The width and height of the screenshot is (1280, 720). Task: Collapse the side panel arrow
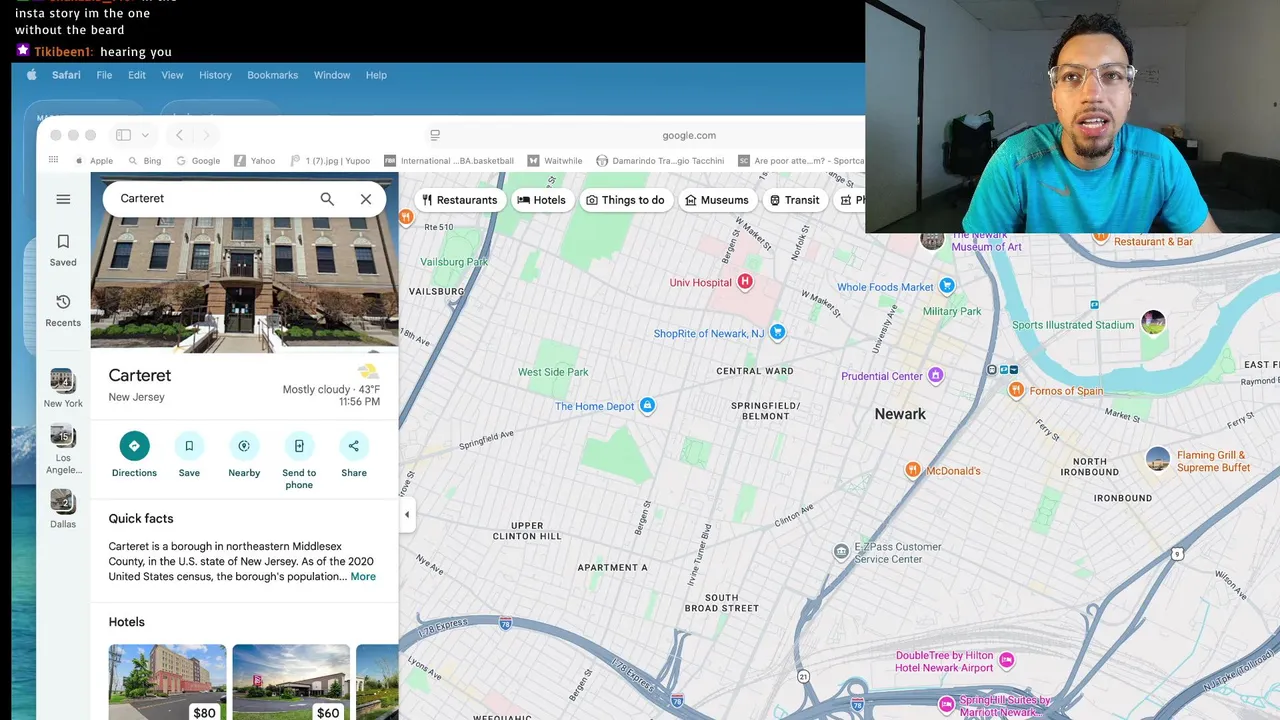coord(406,515)
